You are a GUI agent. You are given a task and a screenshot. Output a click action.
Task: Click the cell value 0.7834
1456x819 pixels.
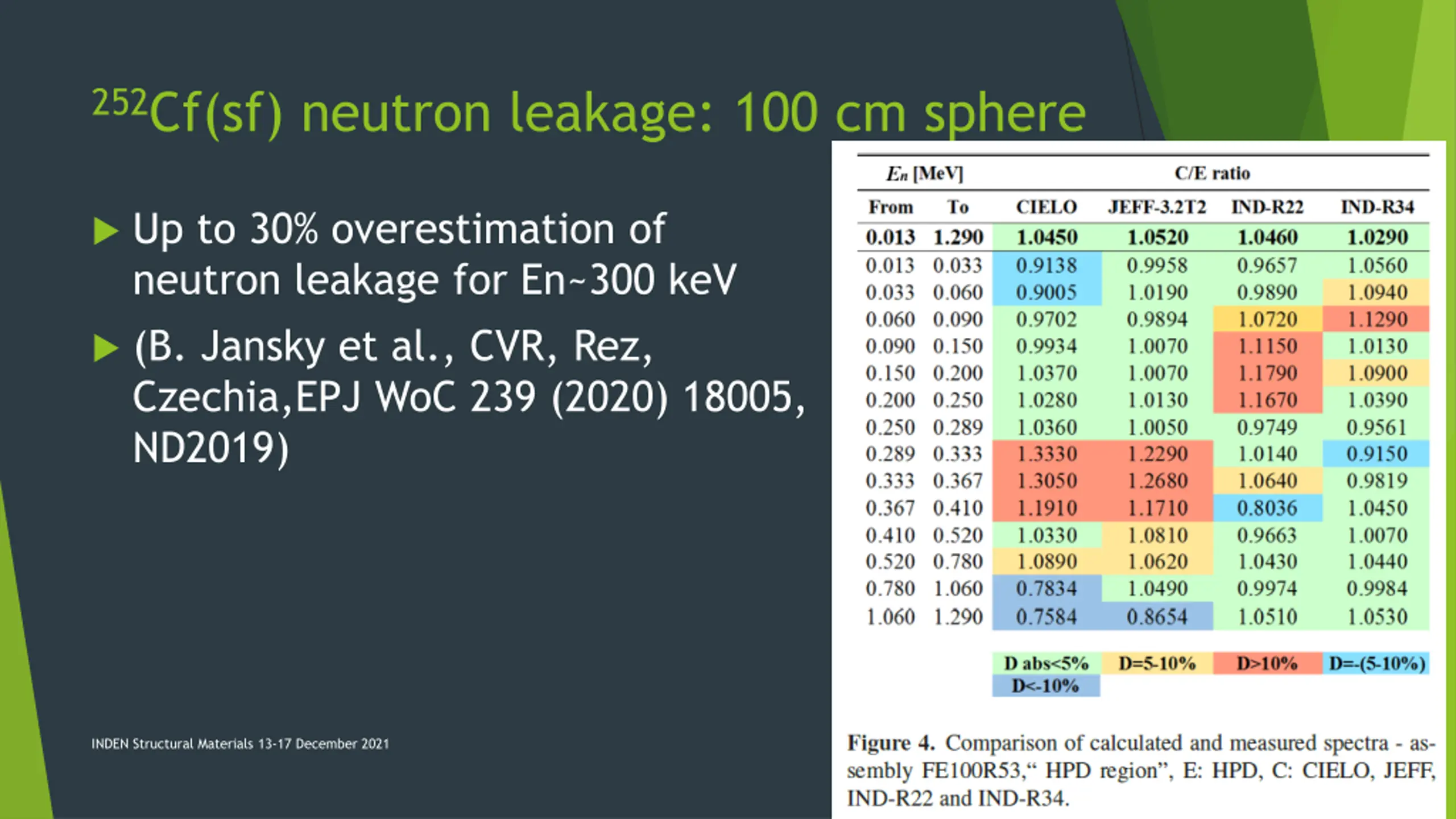click(1046, 589)
